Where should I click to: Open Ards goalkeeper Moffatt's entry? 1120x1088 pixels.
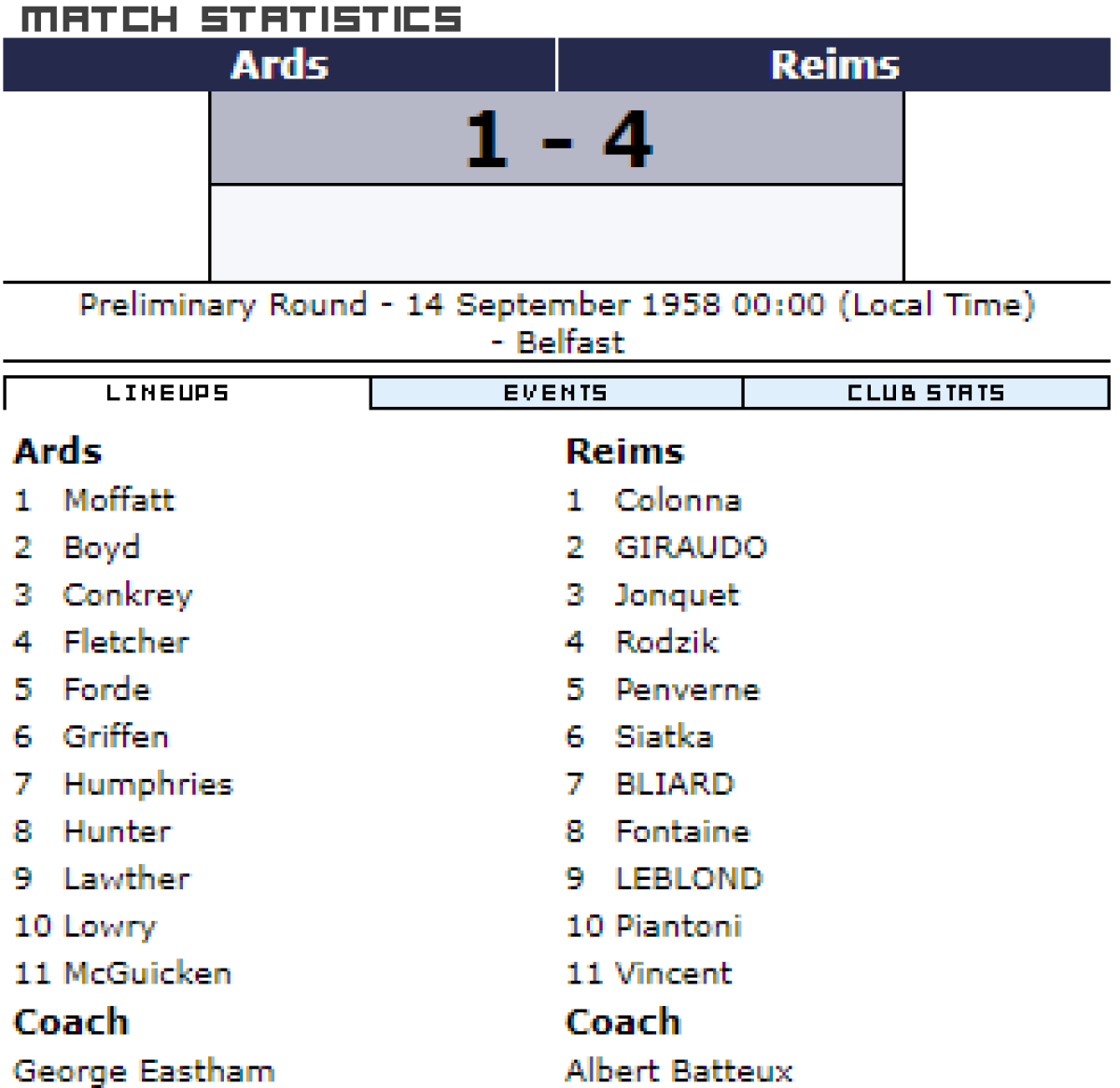(119, 500)
